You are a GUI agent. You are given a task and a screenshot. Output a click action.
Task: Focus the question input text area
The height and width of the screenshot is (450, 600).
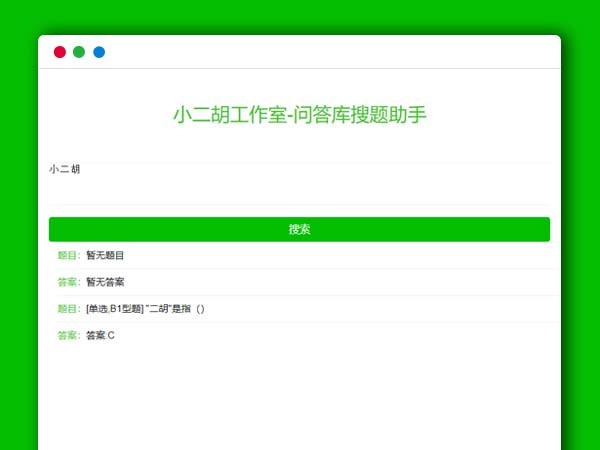[x=299, y=183]
